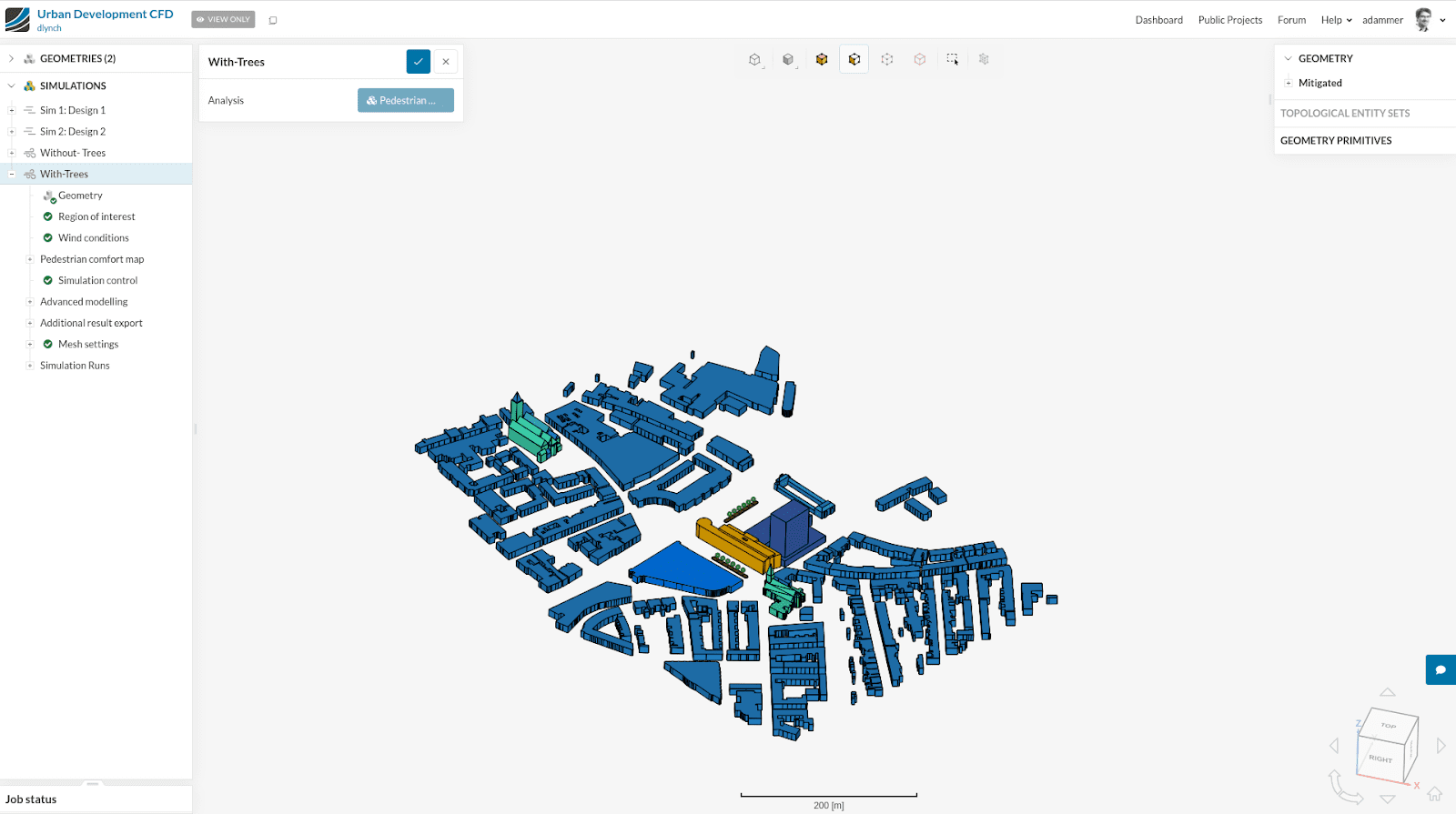1456x814 pixels.
Task: Expand the GEOMETRIES (2) section
Action: (11, 58)
